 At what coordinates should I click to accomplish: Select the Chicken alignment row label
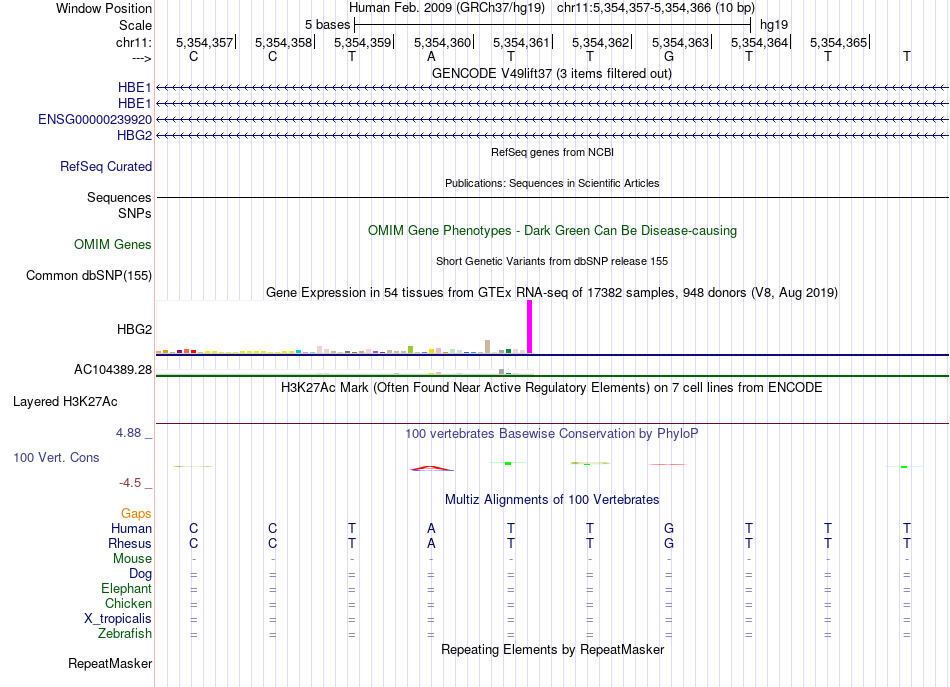pyautogui.click(x=128, y=603)
